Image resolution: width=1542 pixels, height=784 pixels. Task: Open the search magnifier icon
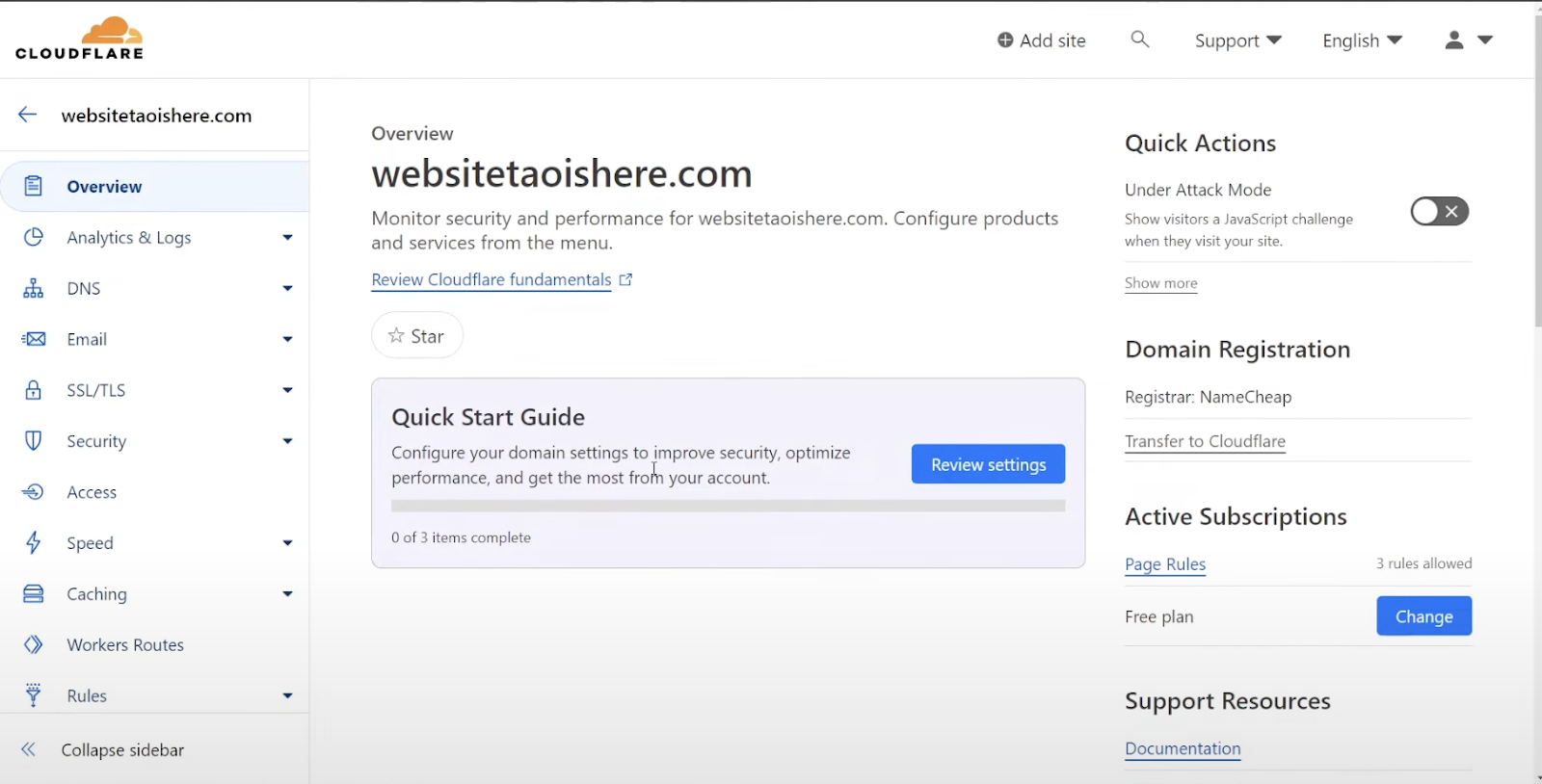point(1140,39)
